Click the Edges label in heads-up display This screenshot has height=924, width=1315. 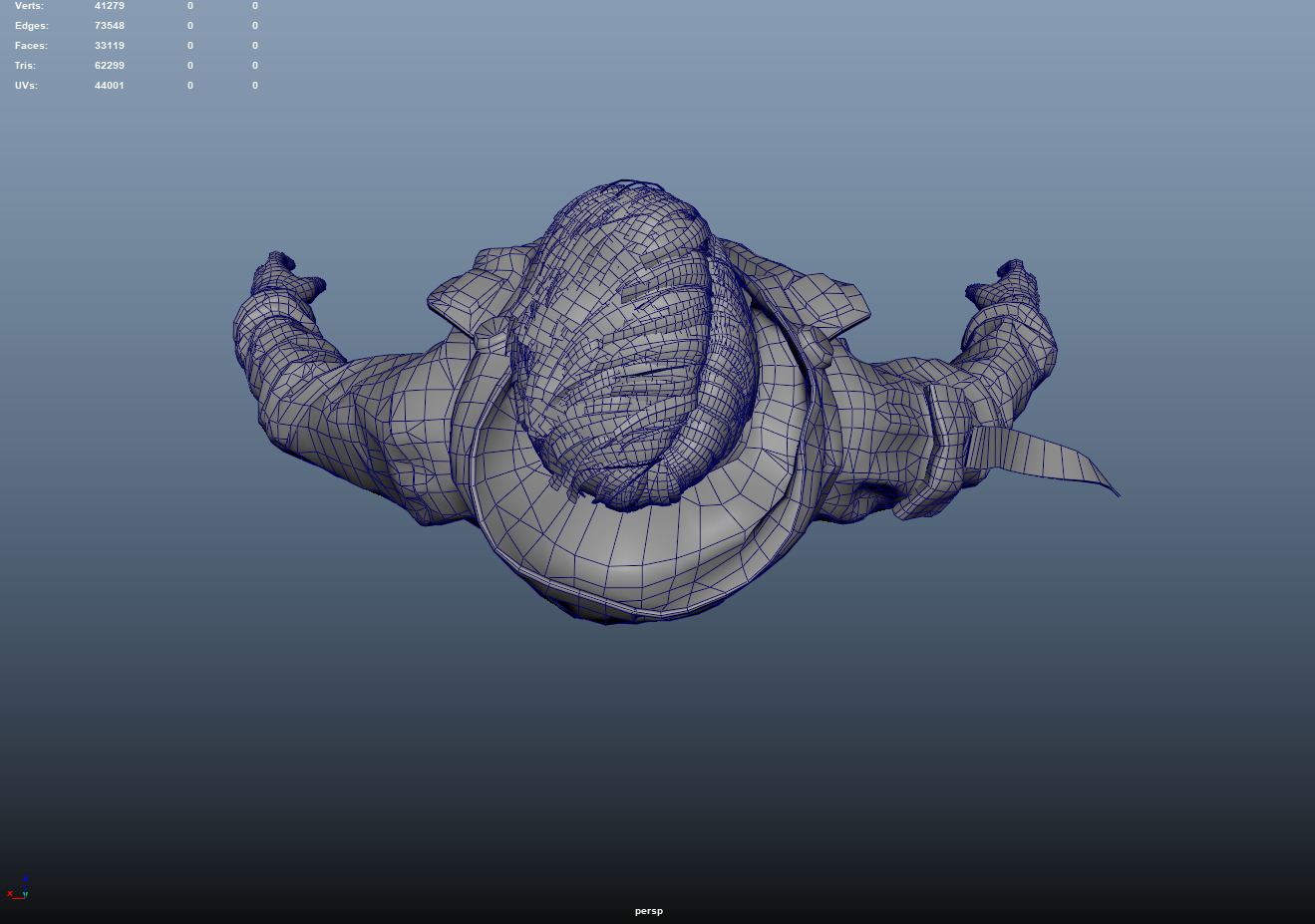pos(32,26)
